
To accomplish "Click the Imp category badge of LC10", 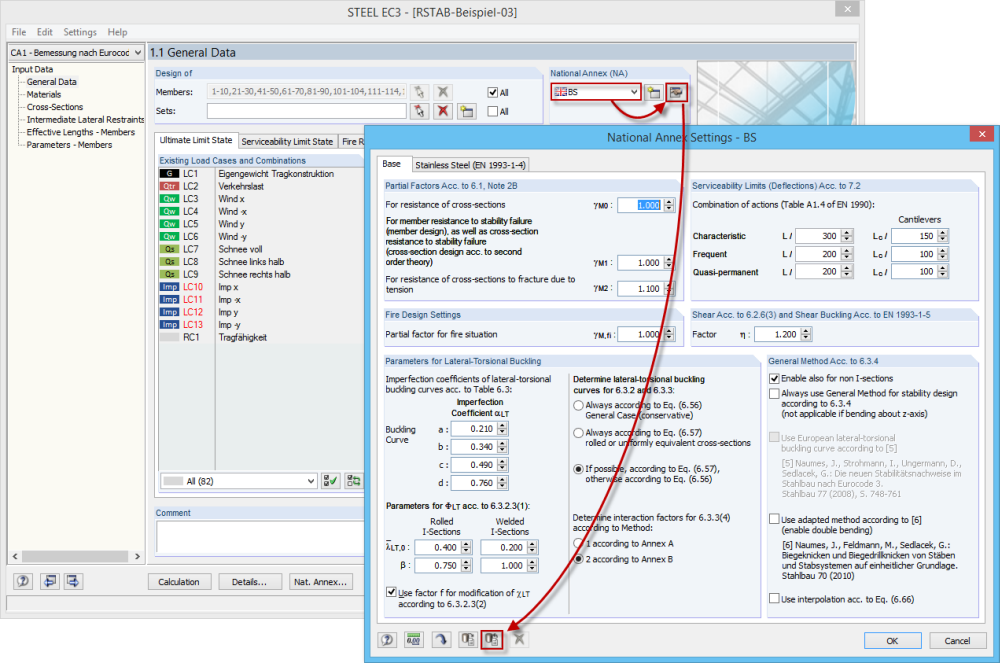I will click(169, 287).
